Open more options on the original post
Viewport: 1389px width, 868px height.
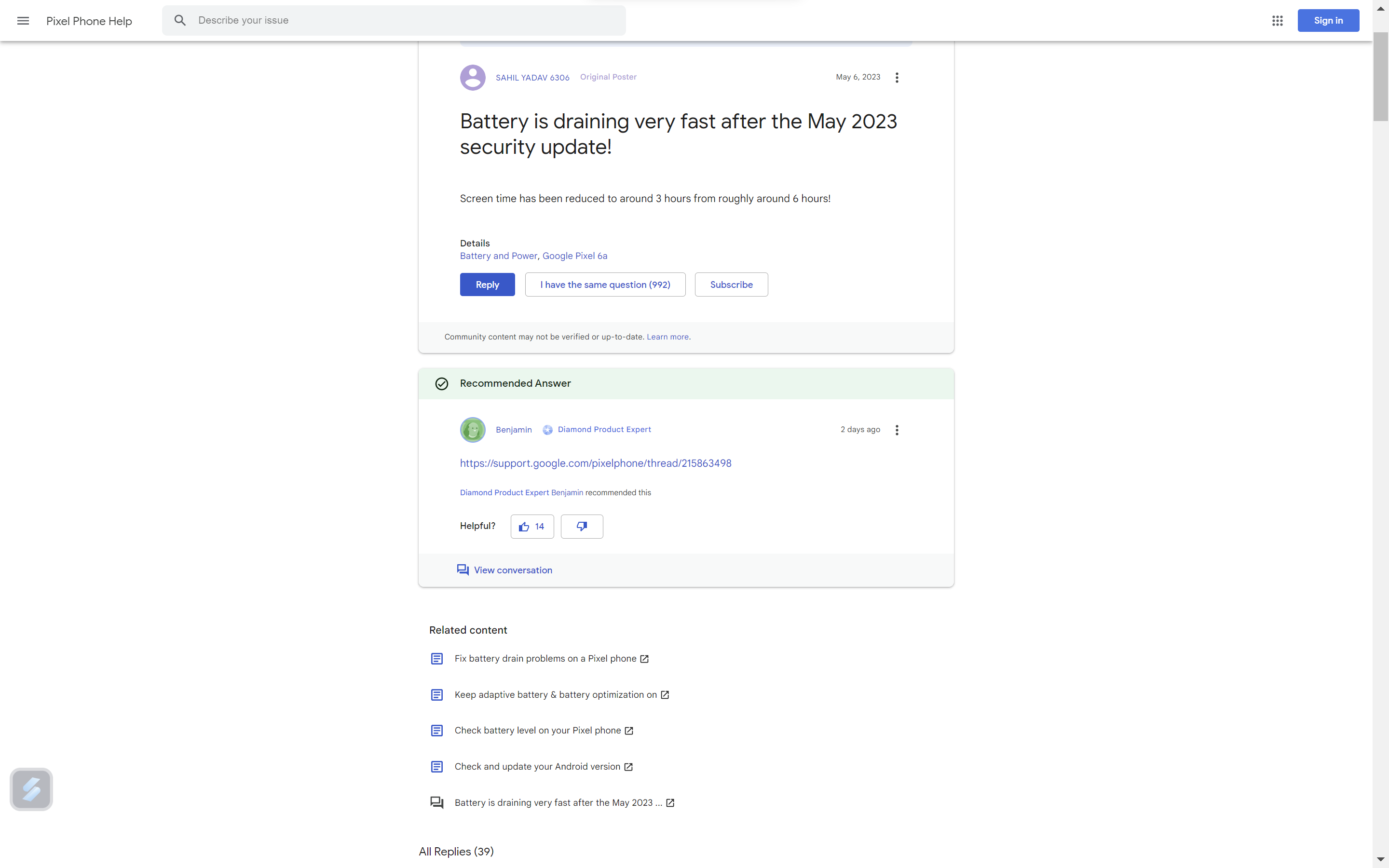897,78
